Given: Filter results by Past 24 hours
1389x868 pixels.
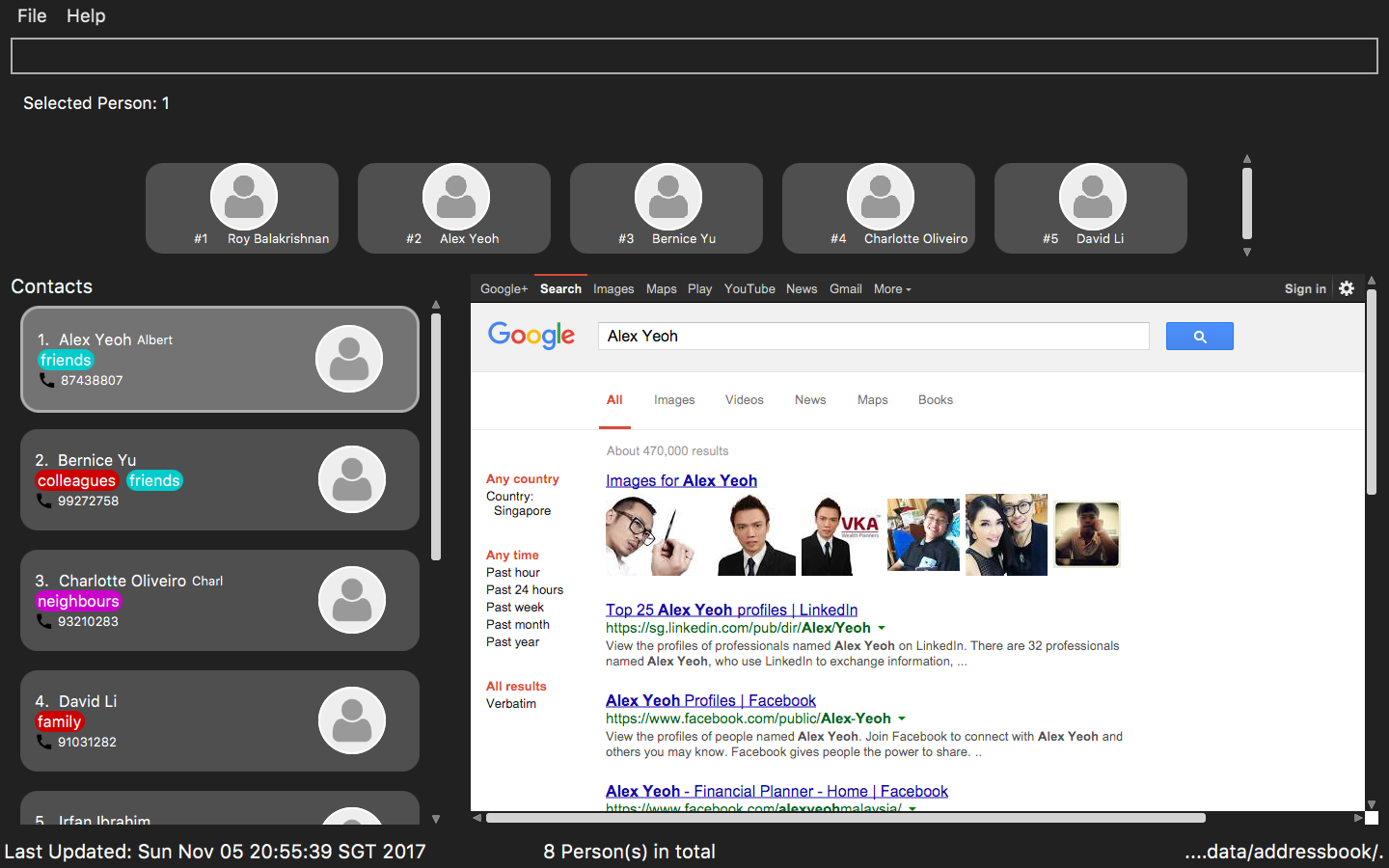Looking at the screenshot, I should tap(525, 589).
